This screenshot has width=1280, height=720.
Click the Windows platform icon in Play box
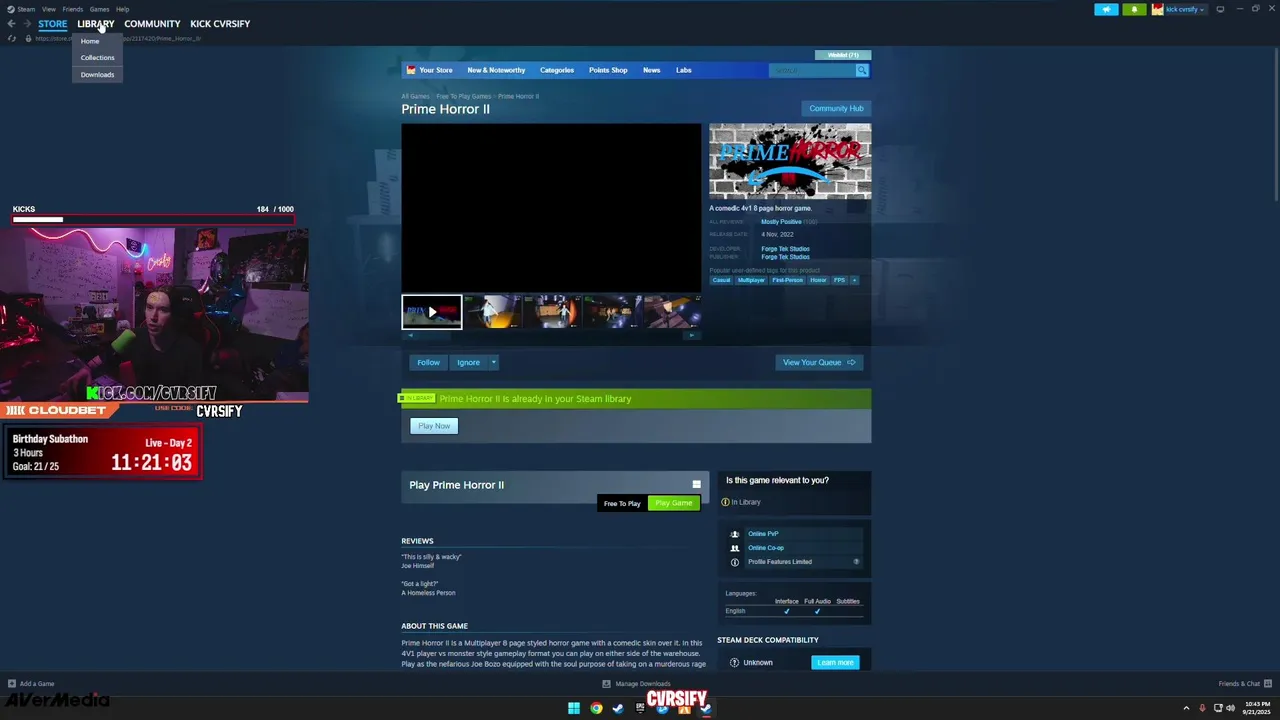click(697, 485)
